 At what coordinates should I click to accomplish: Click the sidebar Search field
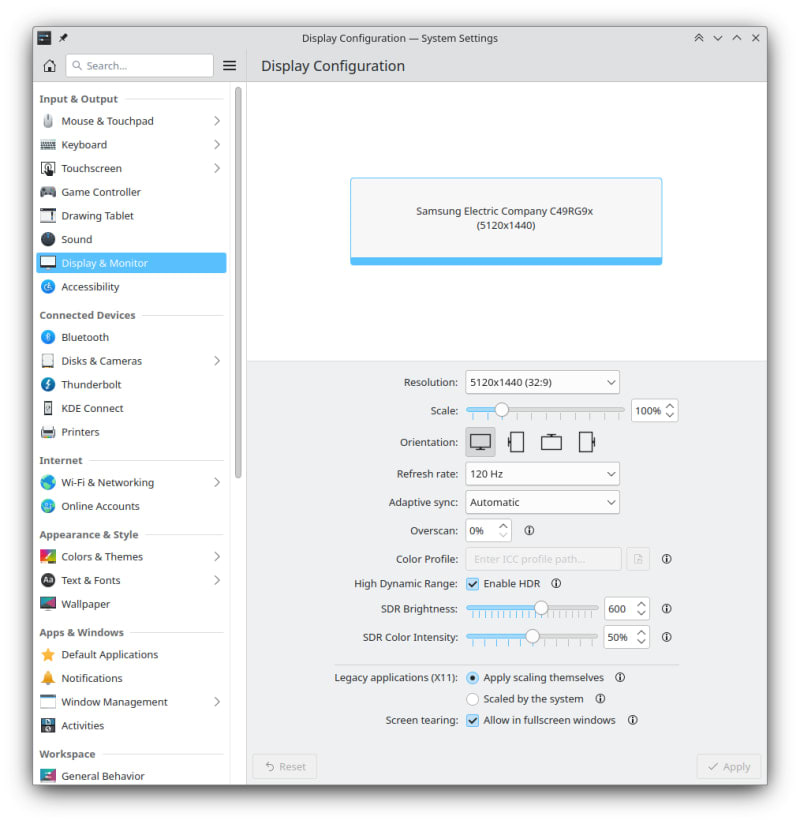(140, 66)
